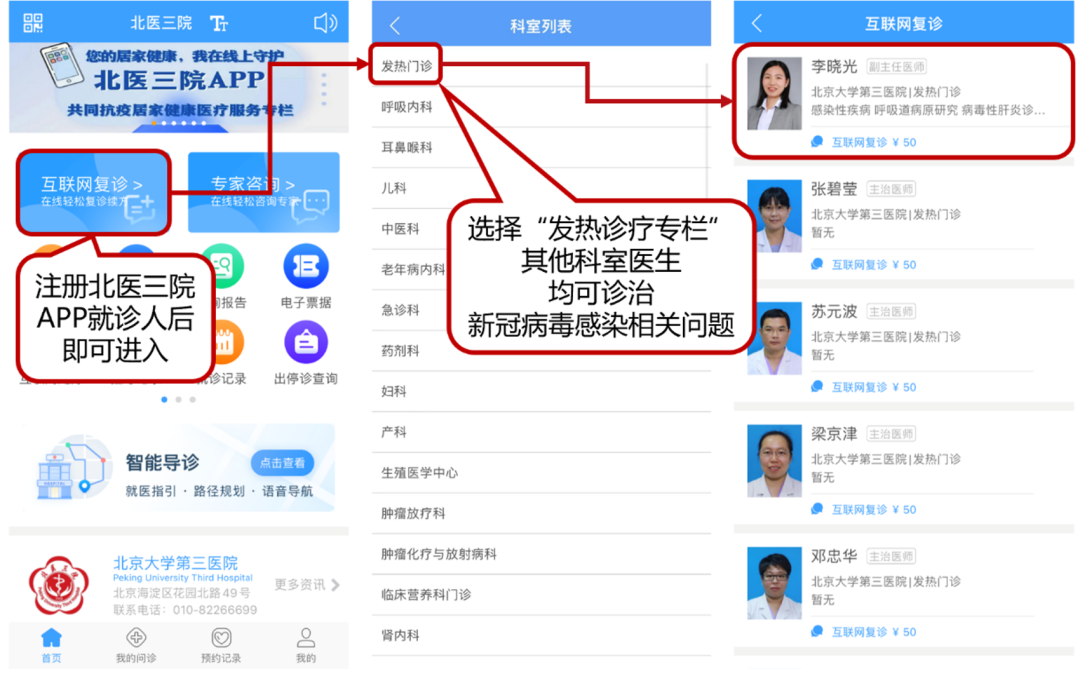Viewport: 1080px width, 697px height.
Task: Open 专家咨询 expert consultation tile
Action: 264,192
